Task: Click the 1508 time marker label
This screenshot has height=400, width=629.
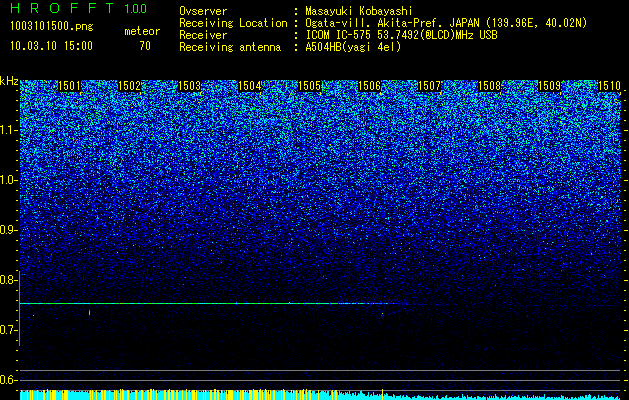Action: 490,86
